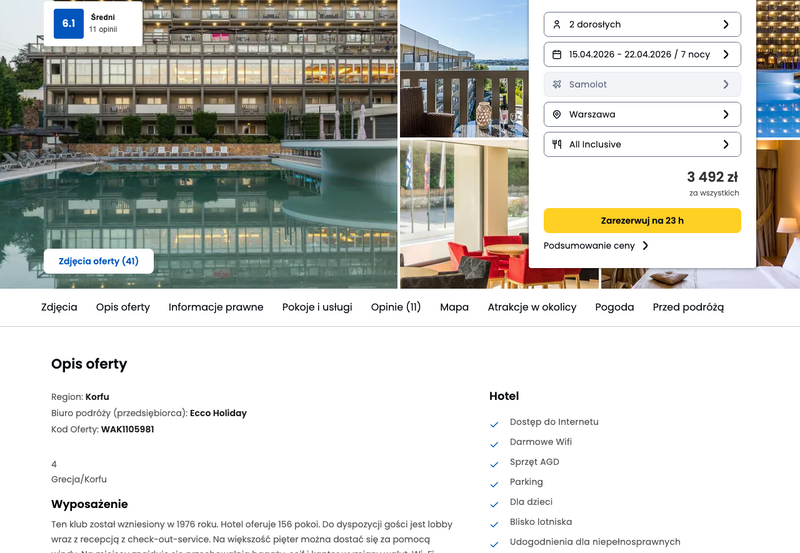
Task: Click the checkmark beside Parking
Action: (x=494, y=484)
